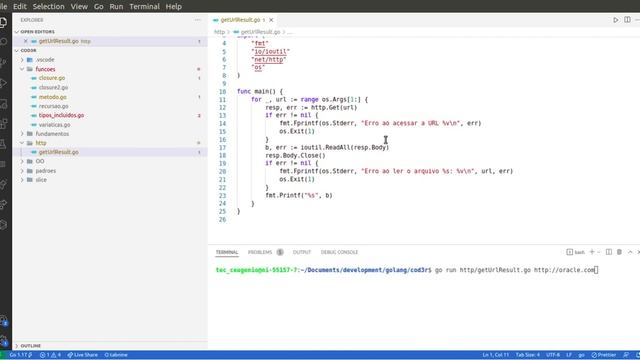Screen dimensions: 640x360
Task: Select getUrlResult.go under http folder
Action: coord(58,152)
